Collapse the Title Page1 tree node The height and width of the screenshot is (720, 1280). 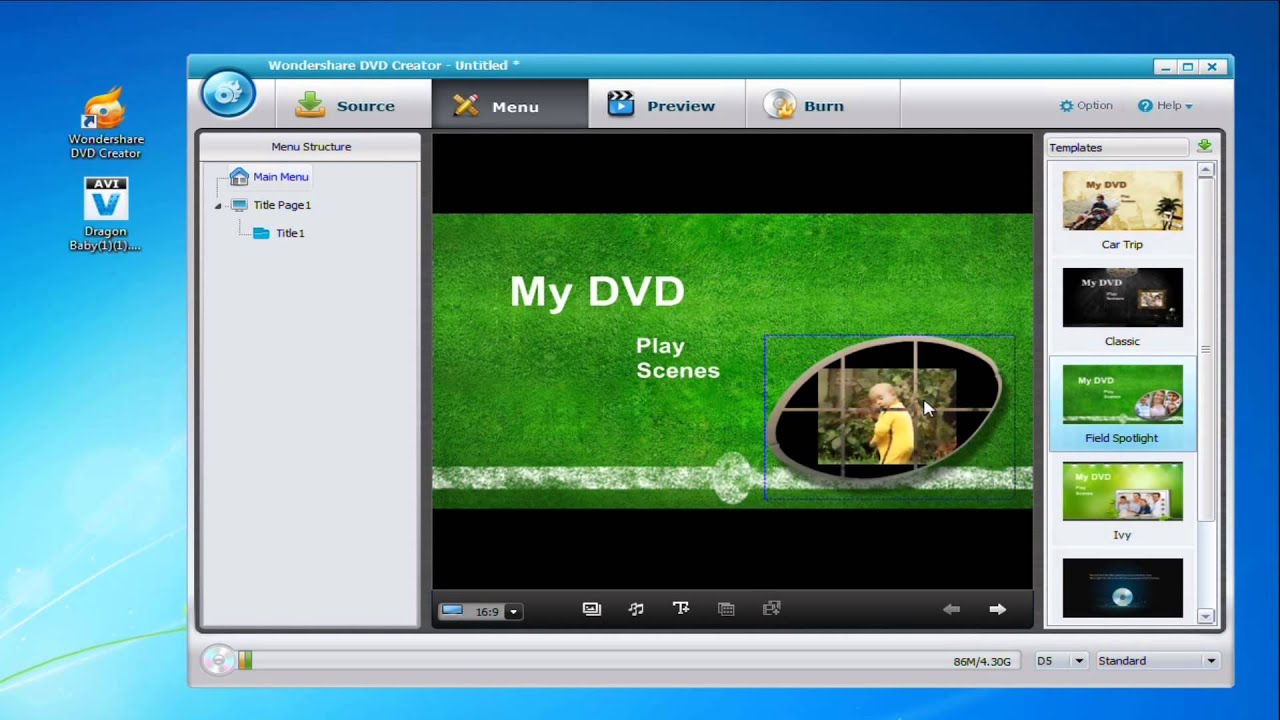click(x=218, y=206)
